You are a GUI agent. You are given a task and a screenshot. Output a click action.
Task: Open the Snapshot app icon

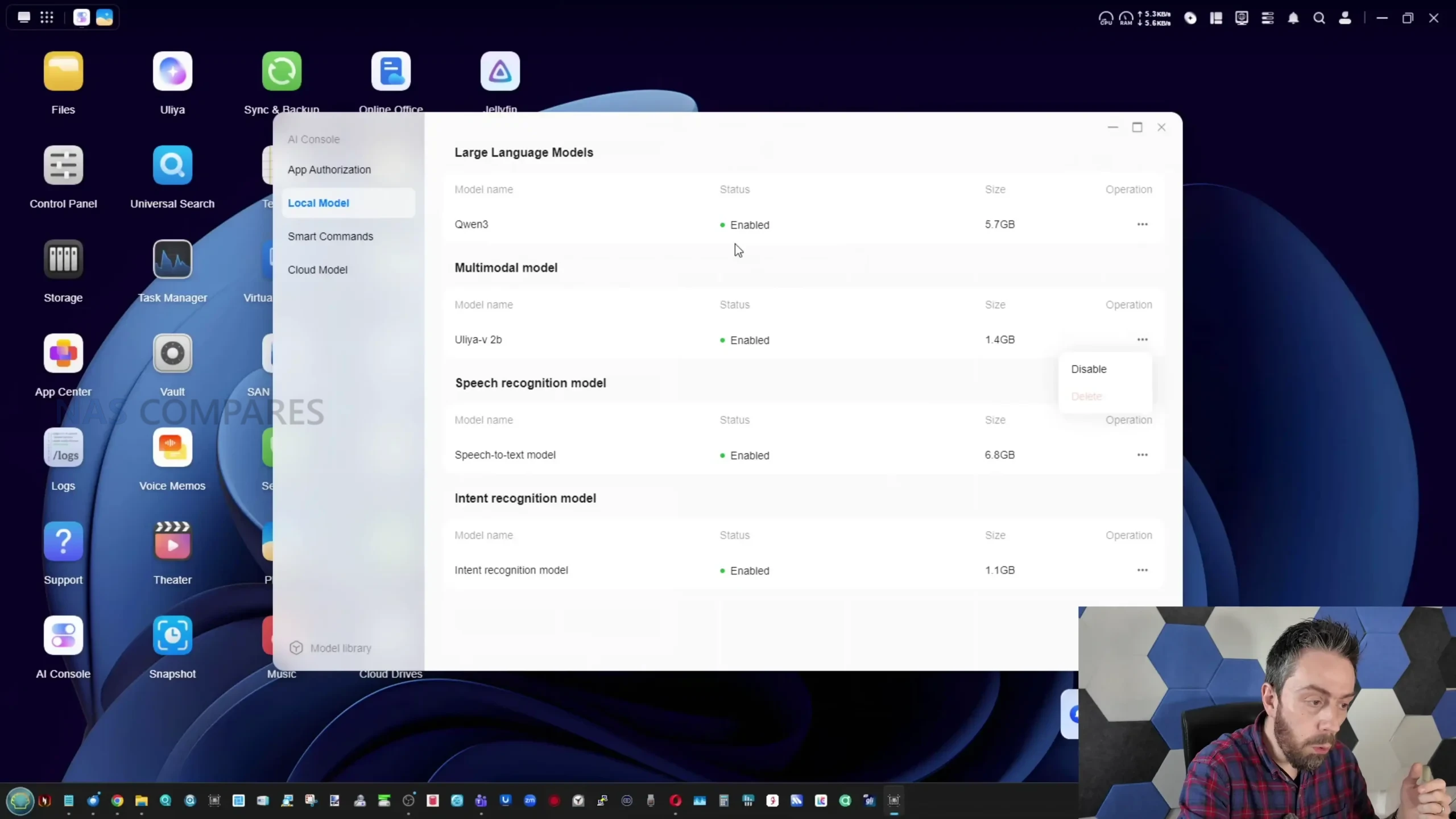[x=172, y=635]
